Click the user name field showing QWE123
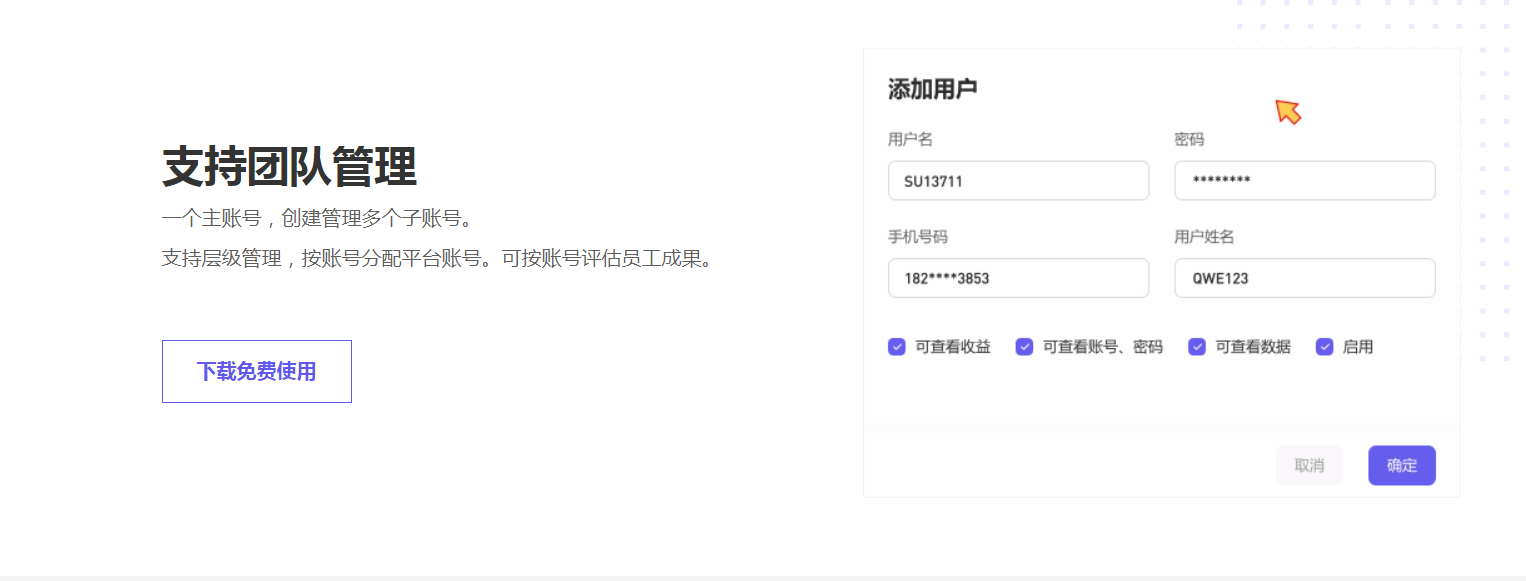1526x581 pixels. coord(1304,278)
